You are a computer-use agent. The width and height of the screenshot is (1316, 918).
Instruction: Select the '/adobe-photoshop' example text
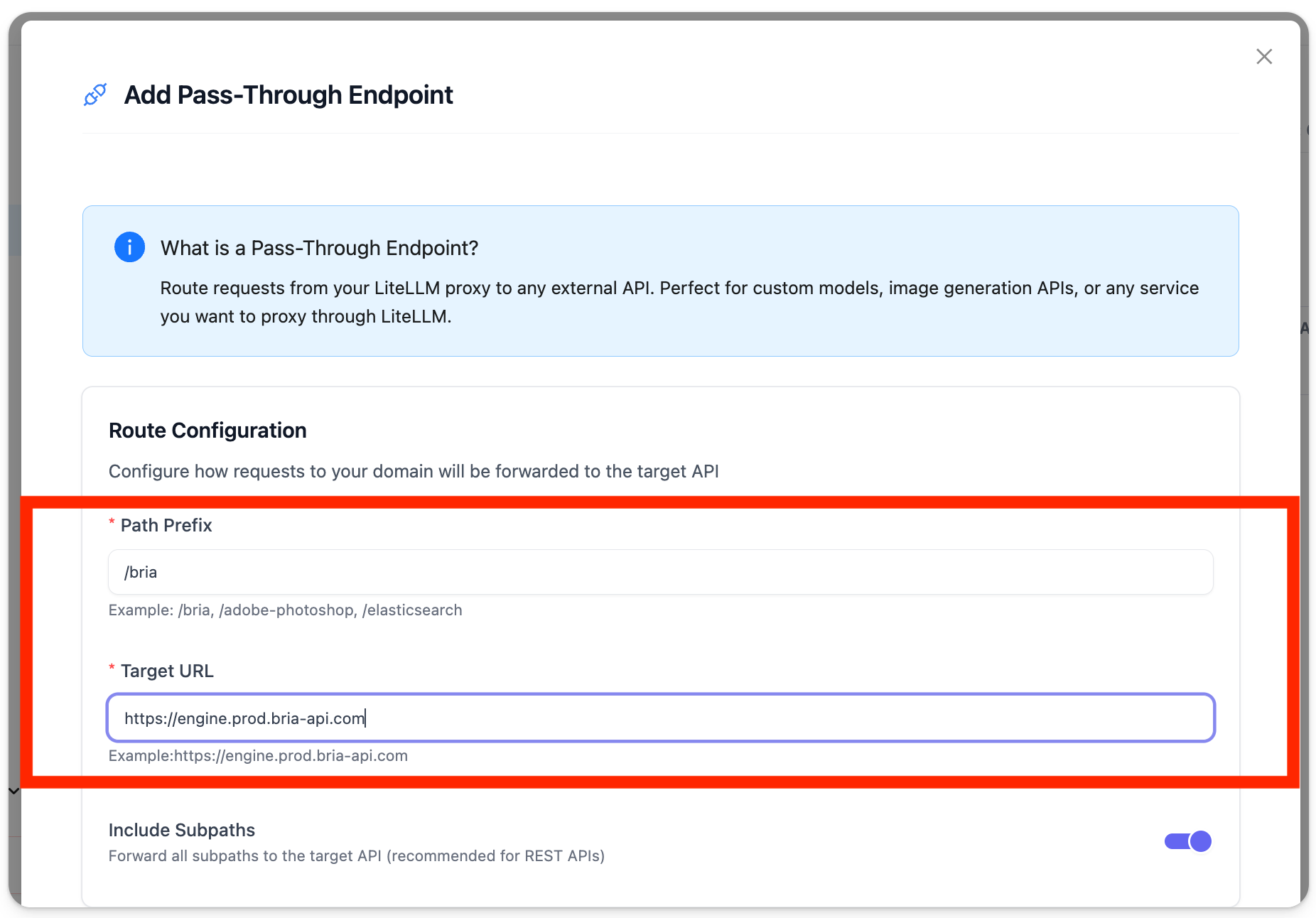(x=287, y=610)
